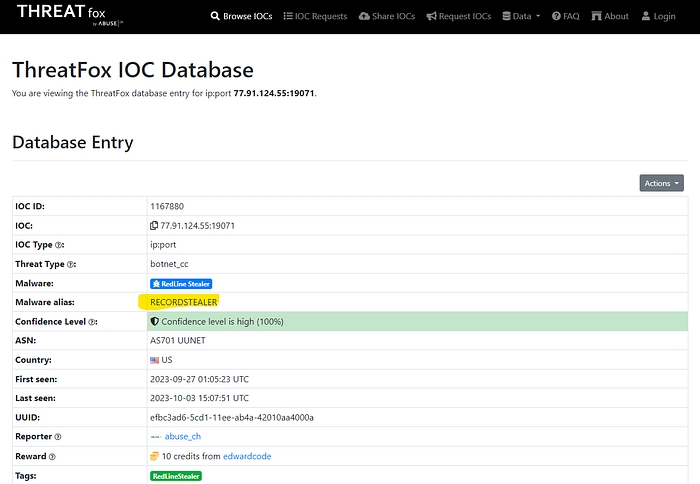Click the help icon beside IOC Type

click(60, 245)
